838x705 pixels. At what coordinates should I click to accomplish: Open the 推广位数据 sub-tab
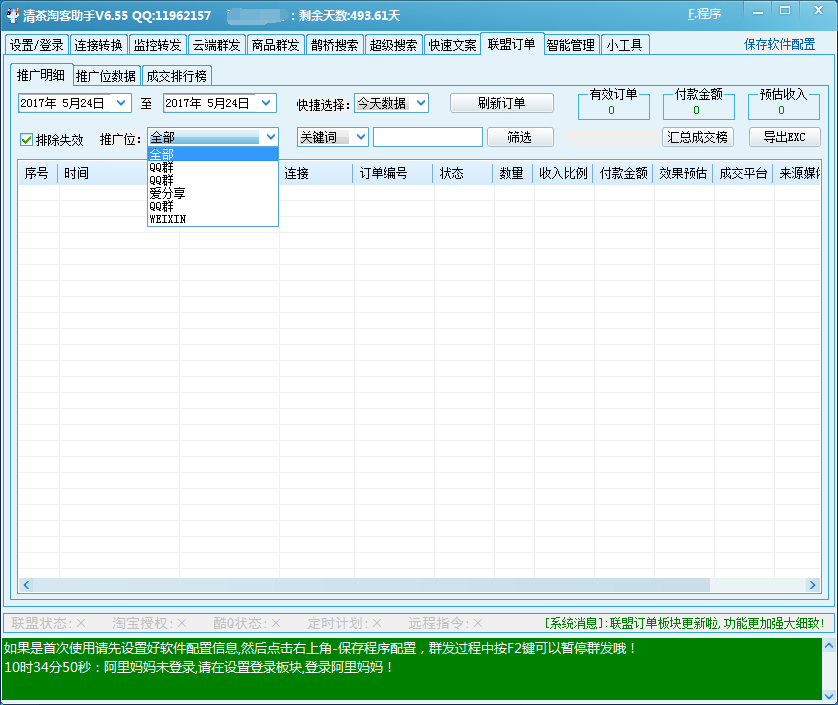click(106, 76)
